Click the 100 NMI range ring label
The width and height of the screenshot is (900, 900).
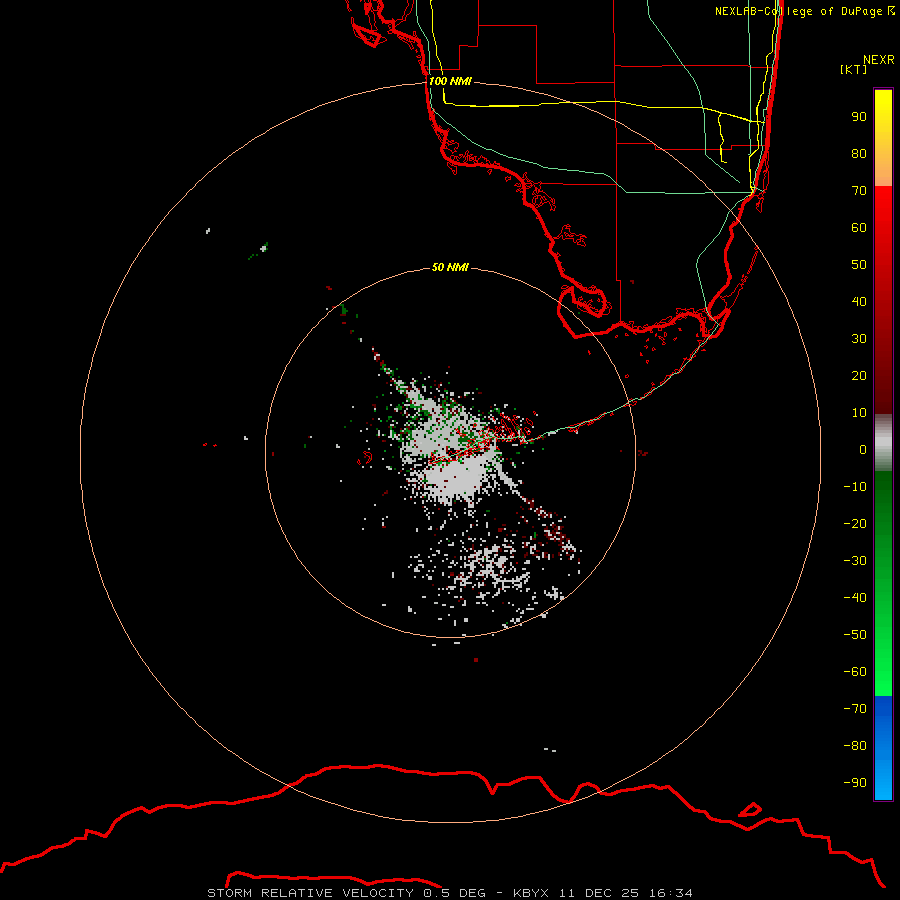450,81
